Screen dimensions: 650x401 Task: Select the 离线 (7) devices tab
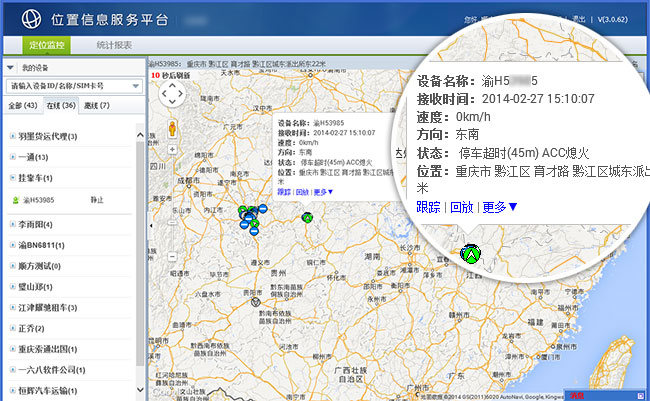tap(97, 105)
